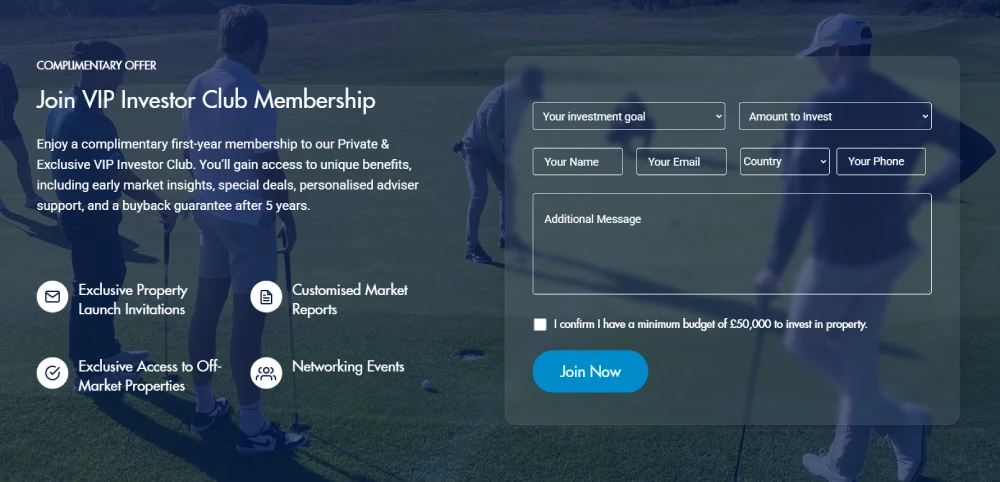This screenshot has width=1000, height=482.
Task: Tick the minimum budget £50,000 confirmation checkbox
Action: 540,325
